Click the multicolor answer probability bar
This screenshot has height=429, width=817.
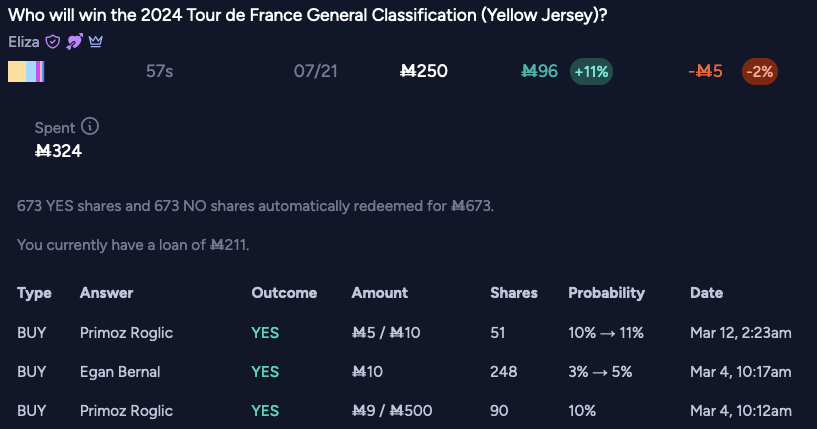point(26,71)
